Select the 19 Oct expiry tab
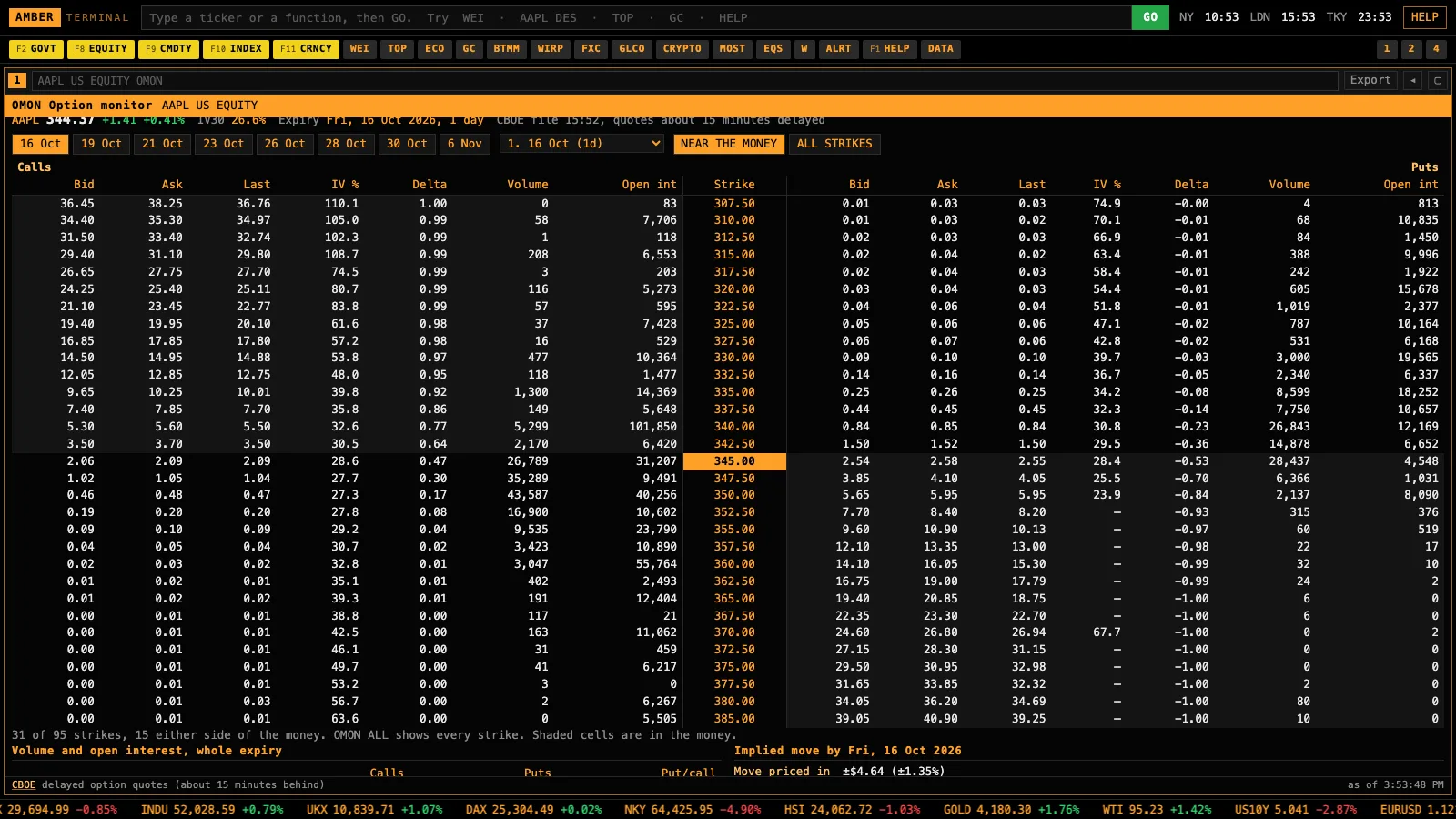Screen dimensions: 1456x819 tap(101, 144)
